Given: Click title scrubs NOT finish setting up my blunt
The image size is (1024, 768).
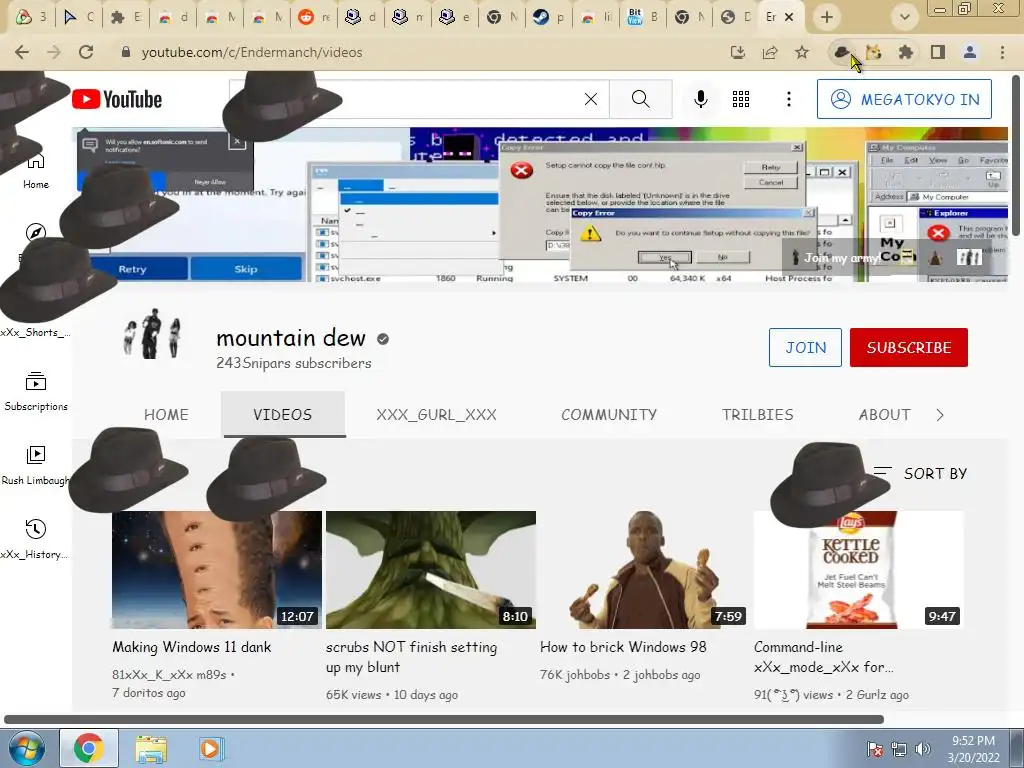Looking at the screenshot, I should [411, 657].
